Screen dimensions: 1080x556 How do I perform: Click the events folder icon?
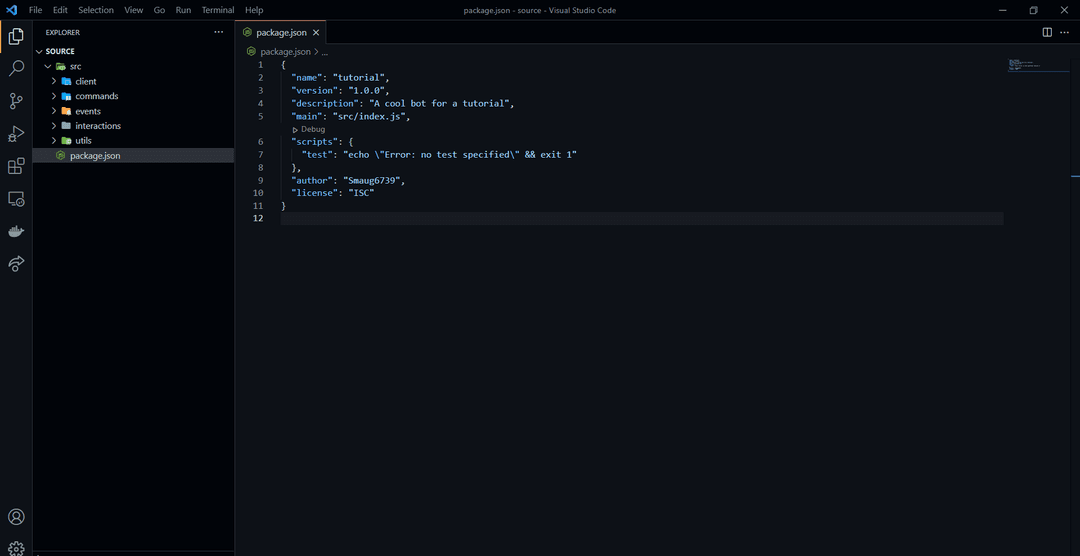coord(66,111)
